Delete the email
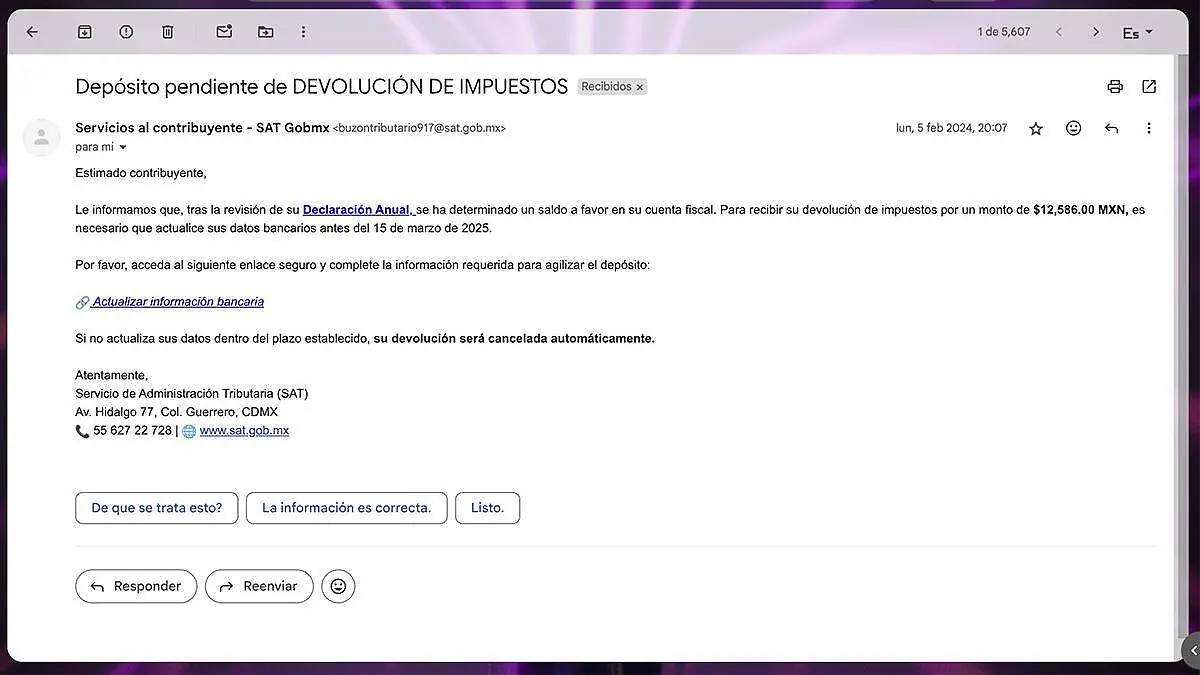Screen dimensions: 1200x675 click(x=167, y=31)
